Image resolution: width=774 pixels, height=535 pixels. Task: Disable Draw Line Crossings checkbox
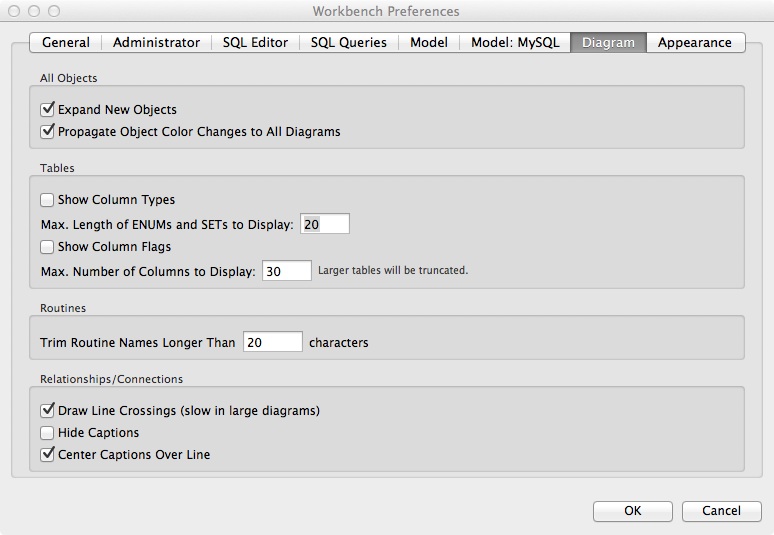(x=47, y=410)
